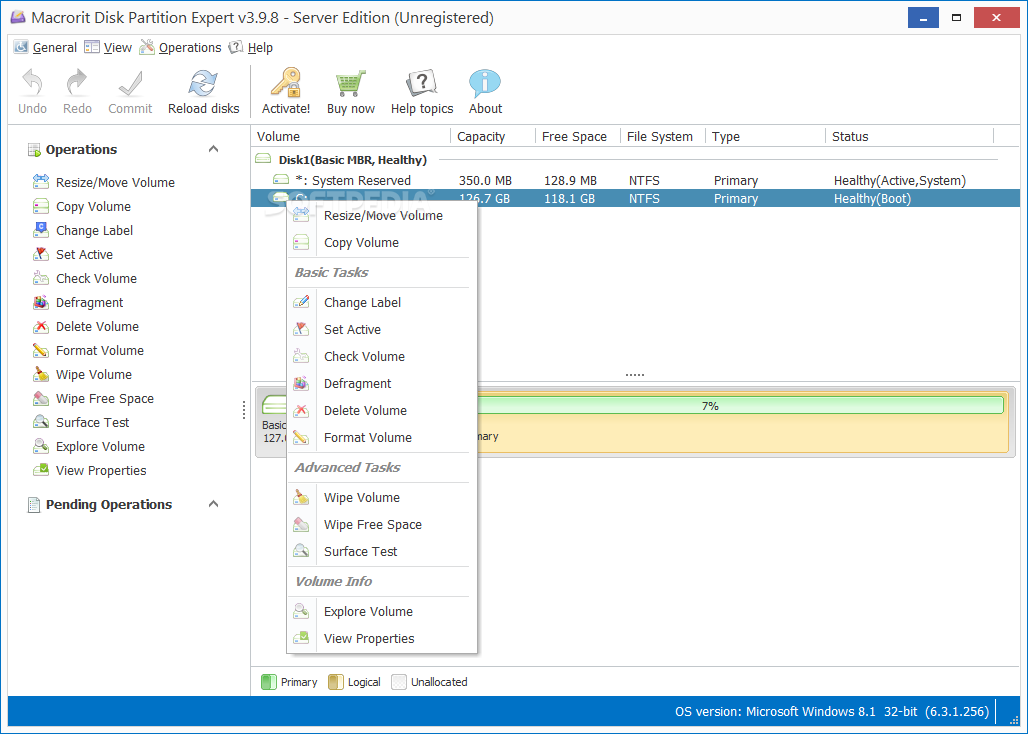Open the General menu
The width and height of the screenshot is (1028, 734).
[45, 47]
